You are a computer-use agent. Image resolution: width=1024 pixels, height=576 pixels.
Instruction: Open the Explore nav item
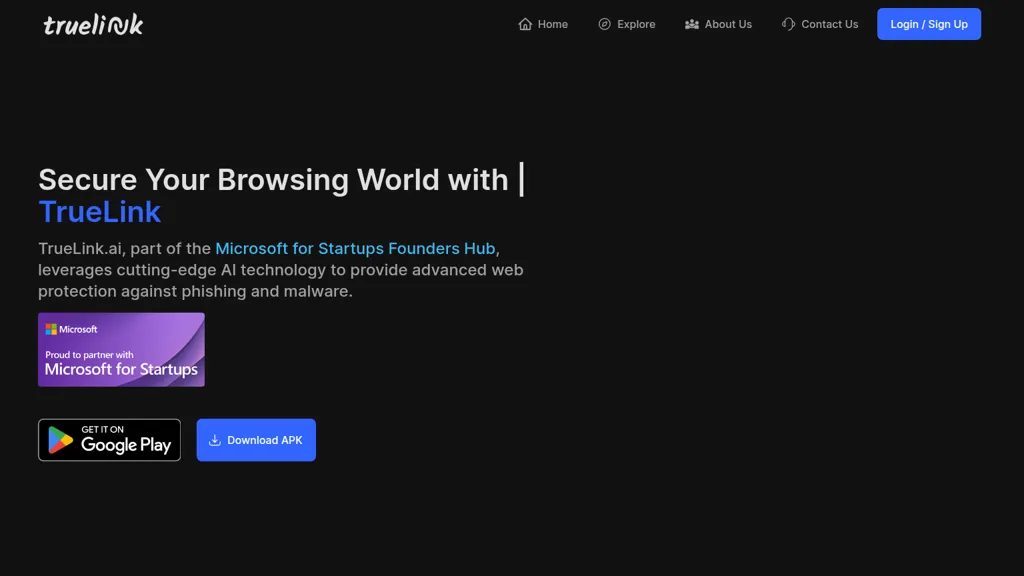(x=626, y=24)
